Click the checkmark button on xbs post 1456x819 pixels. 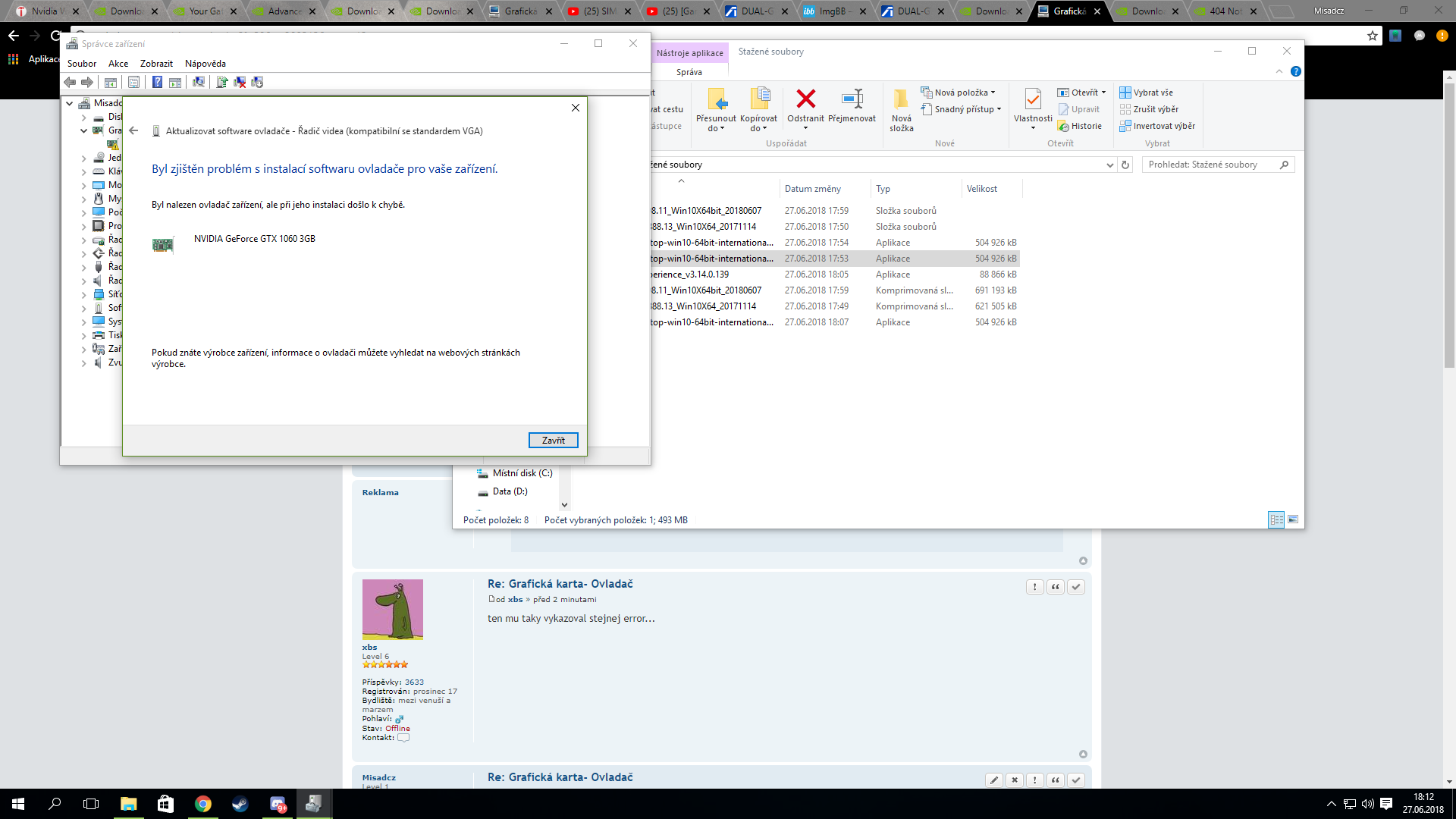coord(1076,587)
